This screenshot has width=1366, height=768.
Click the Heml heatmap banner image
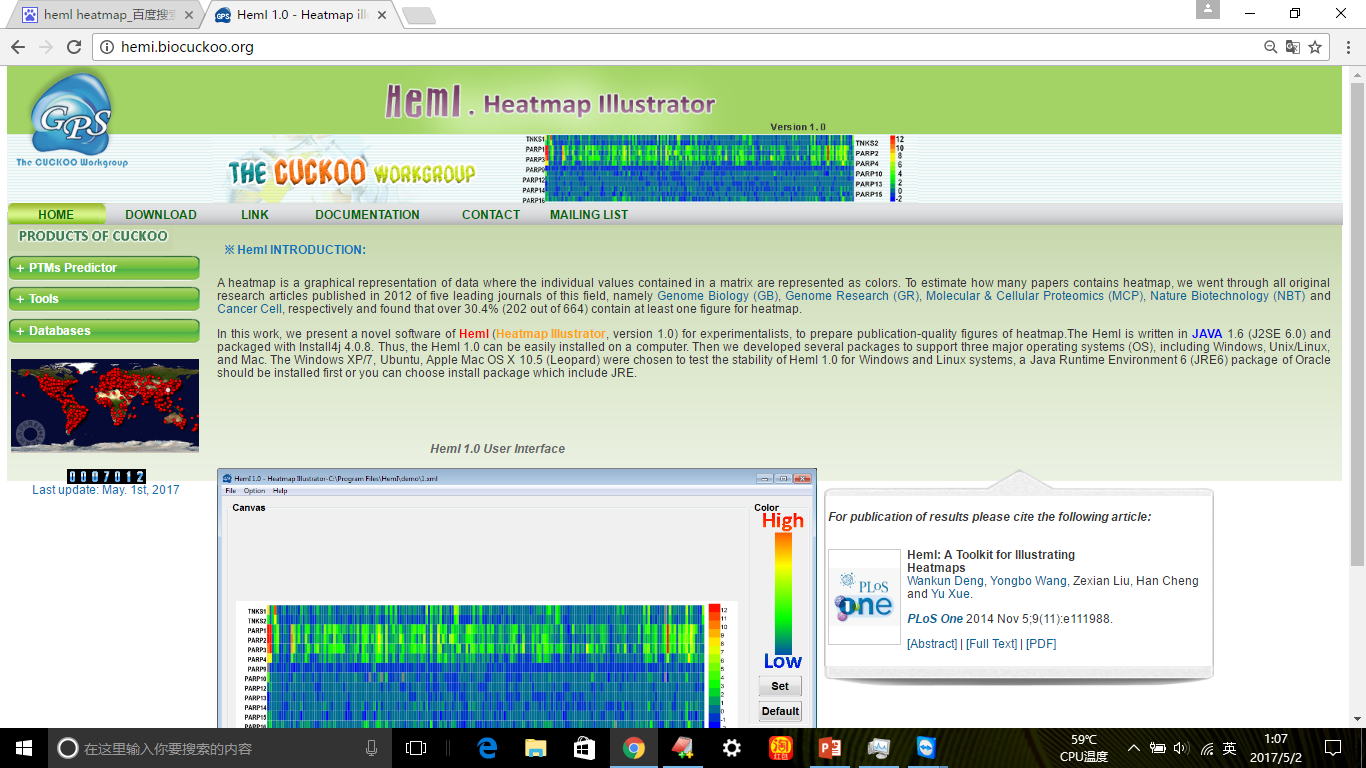[714, 169]
